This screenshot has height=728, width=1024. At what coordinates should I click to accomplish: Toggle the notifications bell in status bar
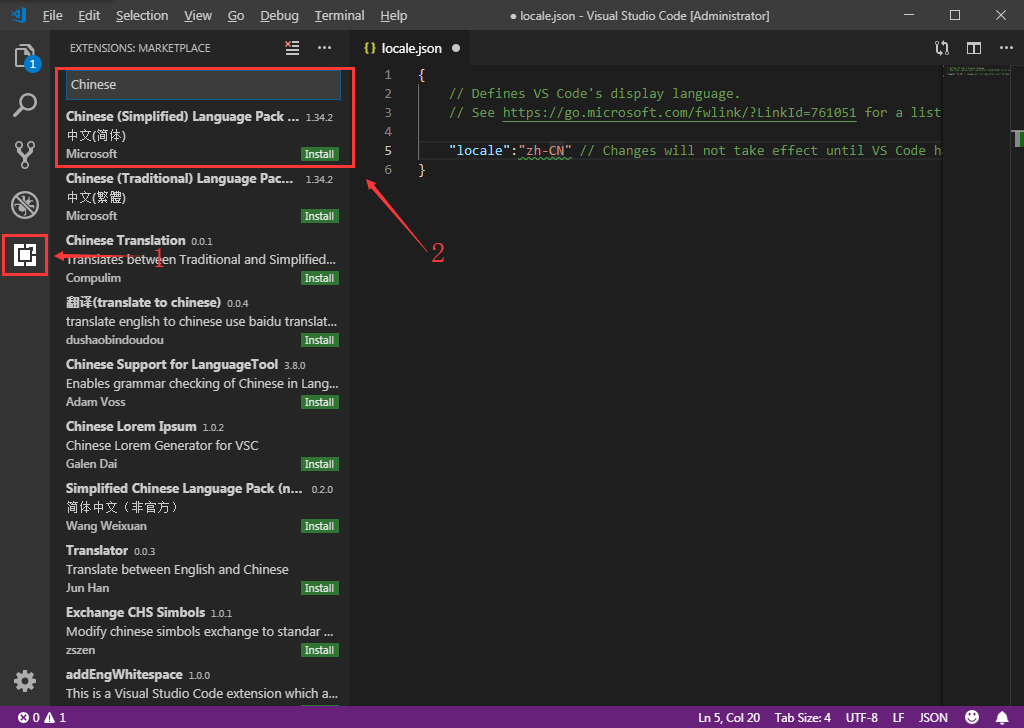coord(1002,717)
